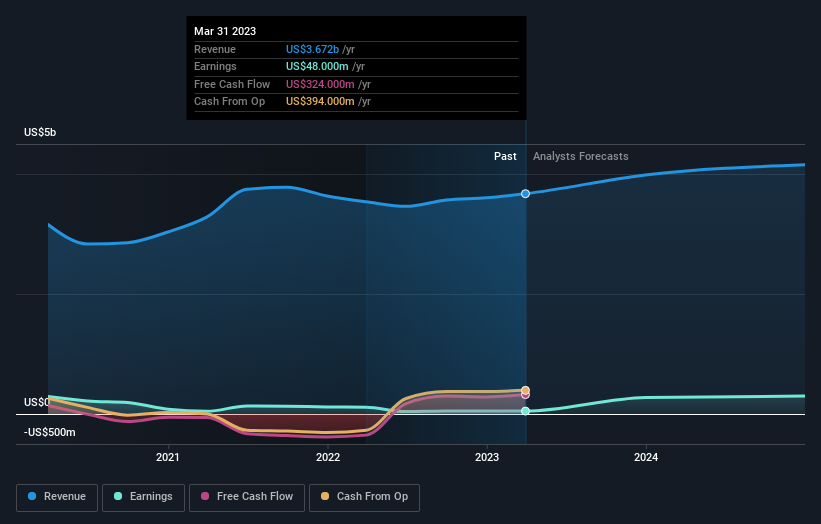
Task: Click the Revenue data point on the chart
Action: point(525,194)
